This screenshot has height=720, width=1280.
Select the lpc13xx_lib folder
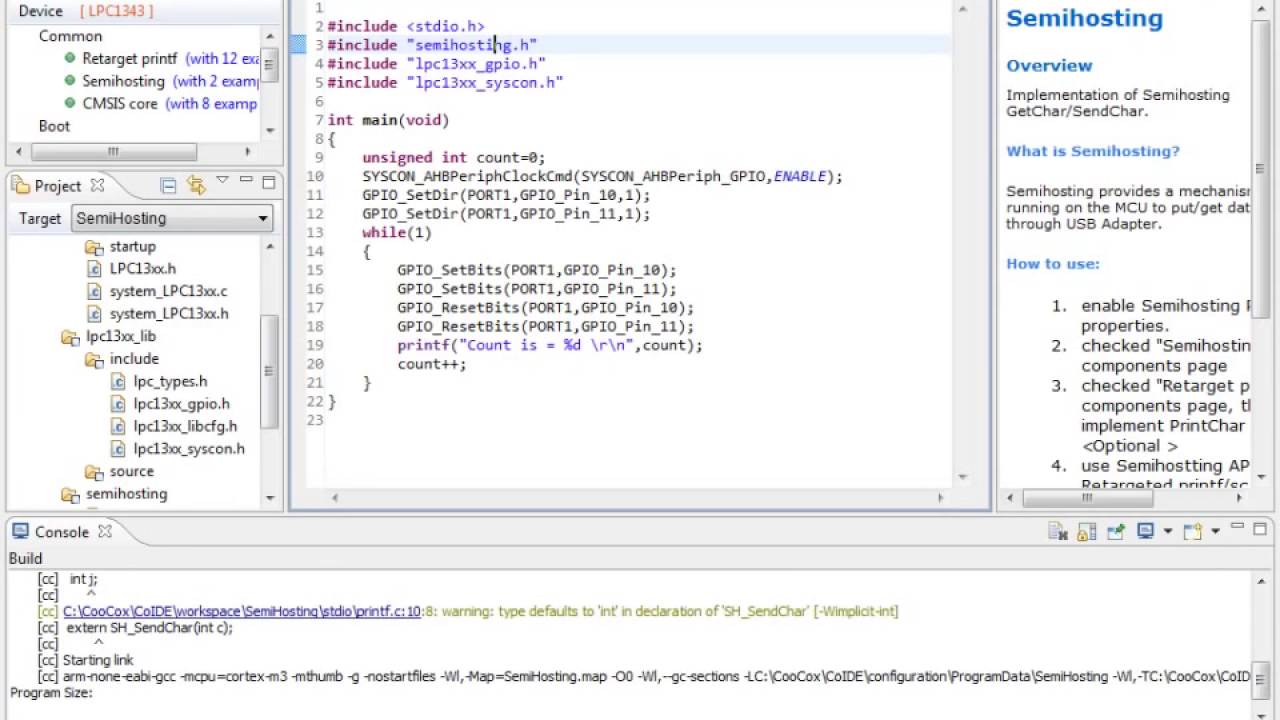(x=120, y=336)
